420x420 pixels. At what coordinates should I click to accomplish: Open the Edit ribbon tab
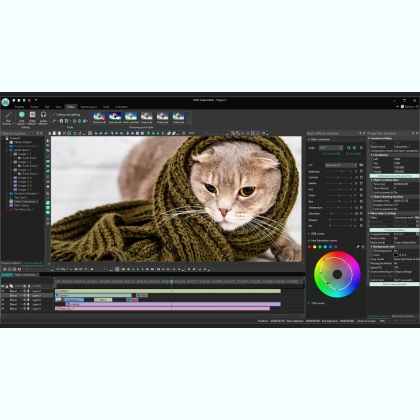tap(47, 107)
